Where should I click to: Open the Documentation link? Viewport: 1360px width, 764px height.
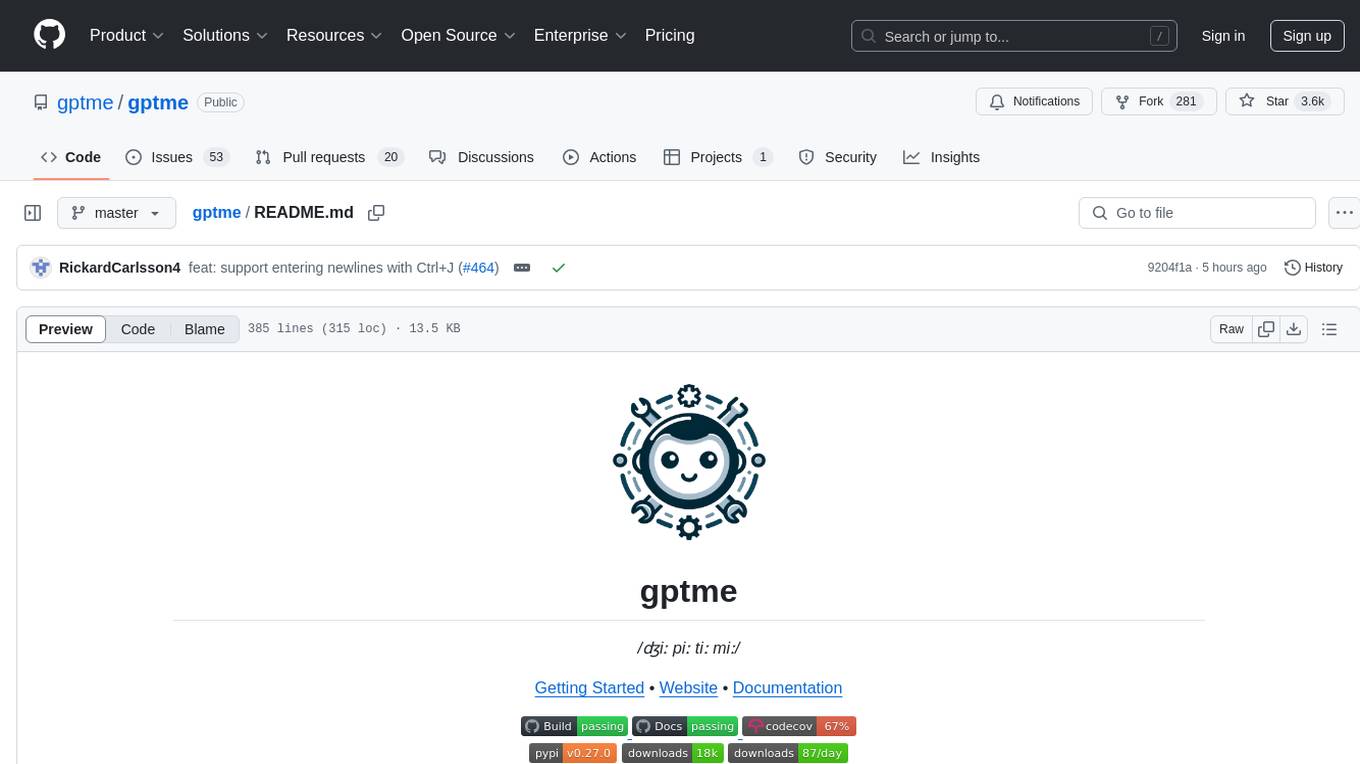(787, 688)
